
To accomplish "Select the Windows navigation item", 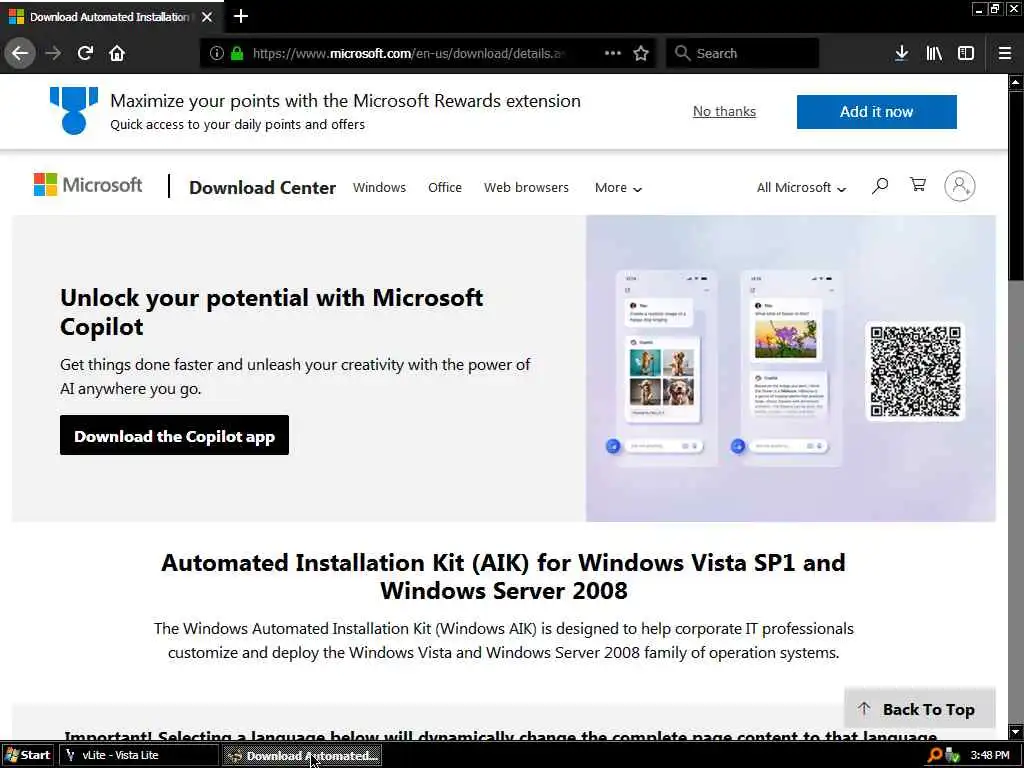I will pyautogui.click(x=379, y=187).
